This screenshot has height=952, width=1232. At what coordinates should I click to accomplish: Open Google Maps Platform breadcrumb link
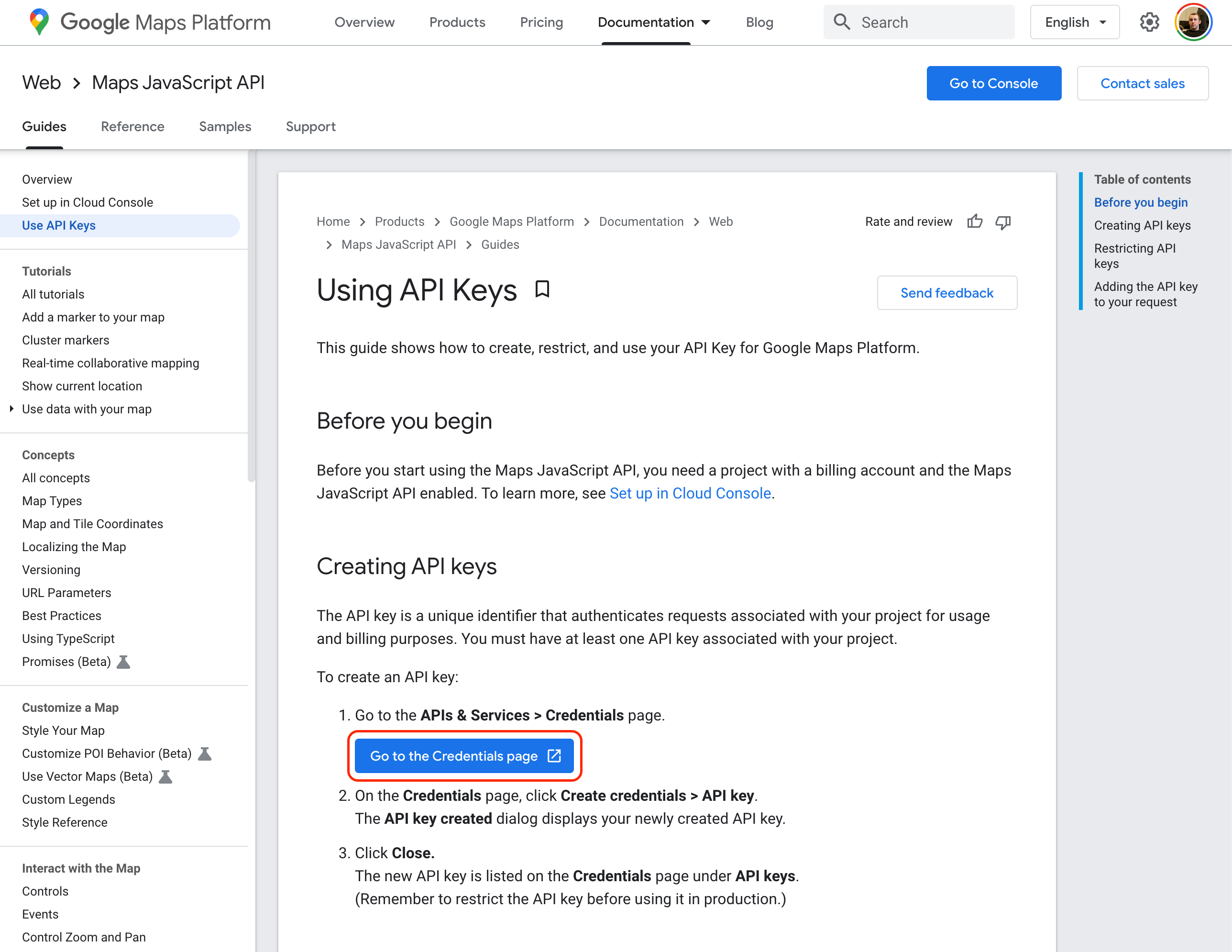(x=512, y=222)
